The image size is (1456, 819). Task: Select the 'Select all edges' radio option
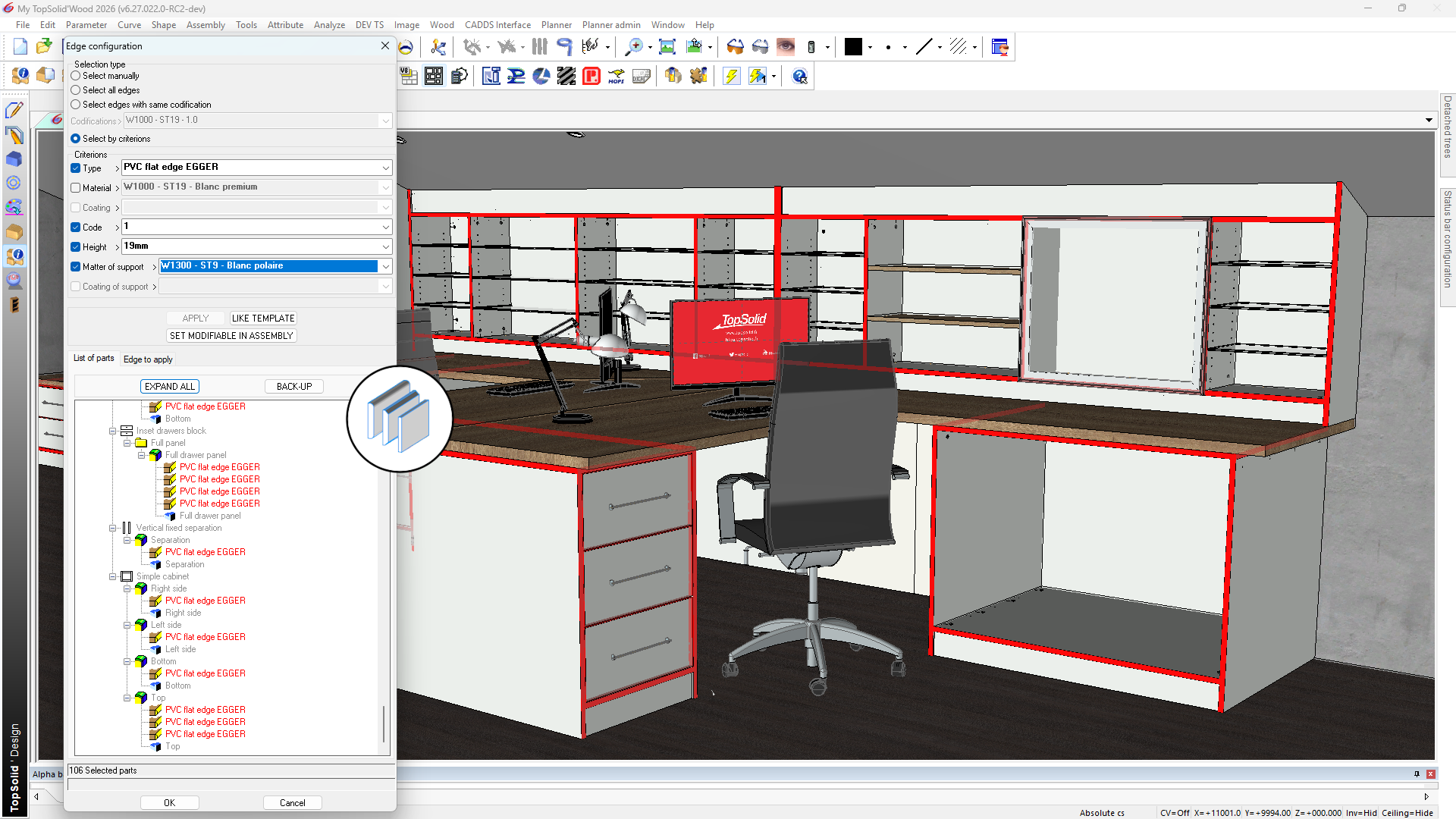(76, 90)
